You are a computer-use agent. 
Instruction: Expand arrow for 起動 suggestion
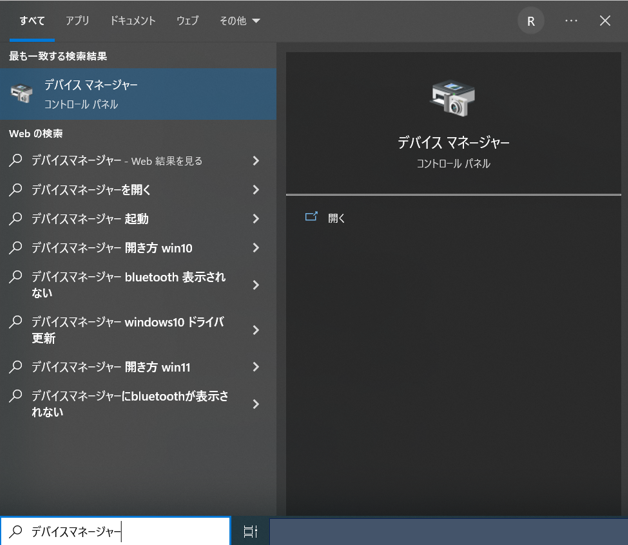click(256, 219)
